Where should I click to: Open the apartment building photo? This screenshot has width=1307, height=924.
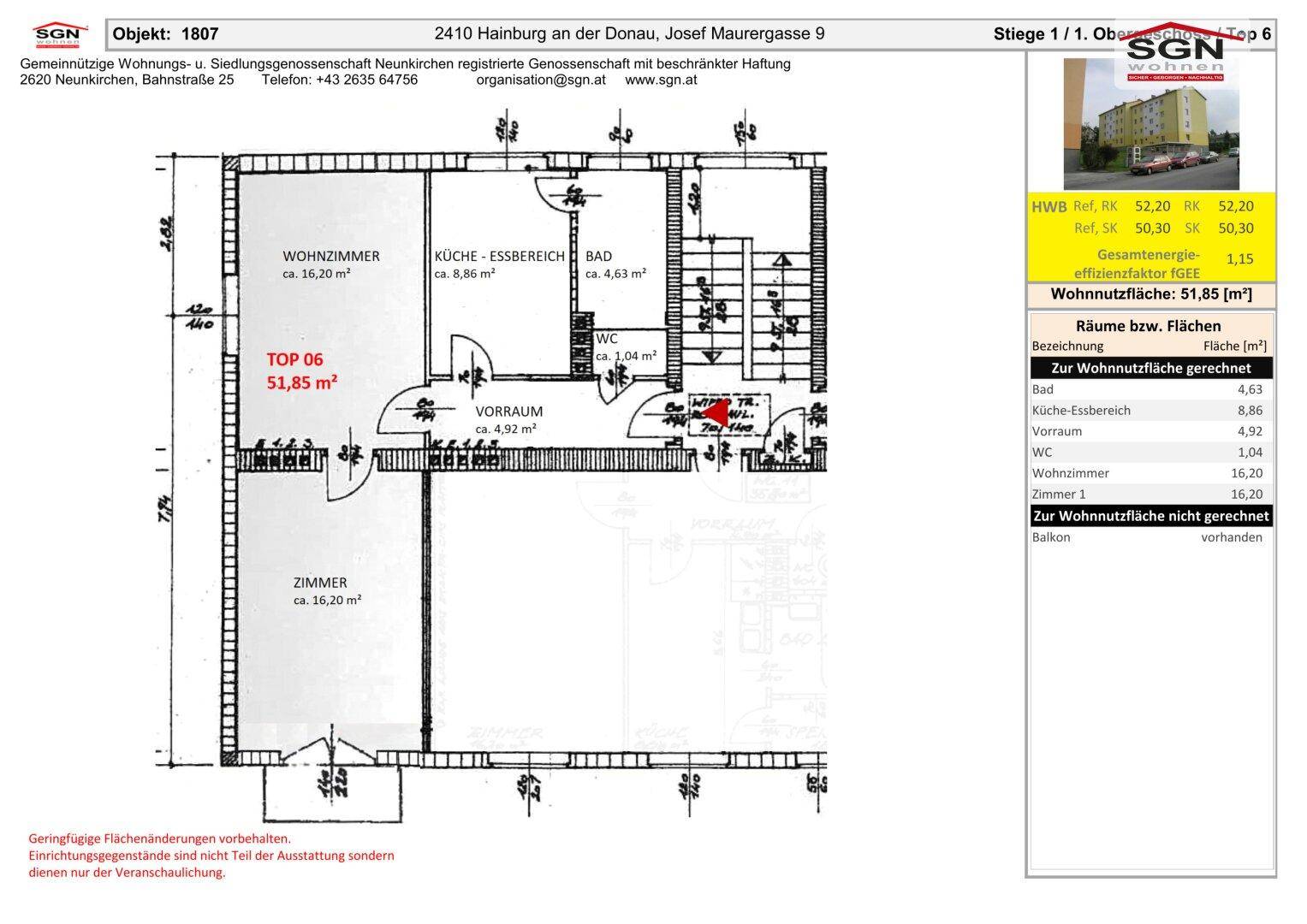coord(1150,124)
